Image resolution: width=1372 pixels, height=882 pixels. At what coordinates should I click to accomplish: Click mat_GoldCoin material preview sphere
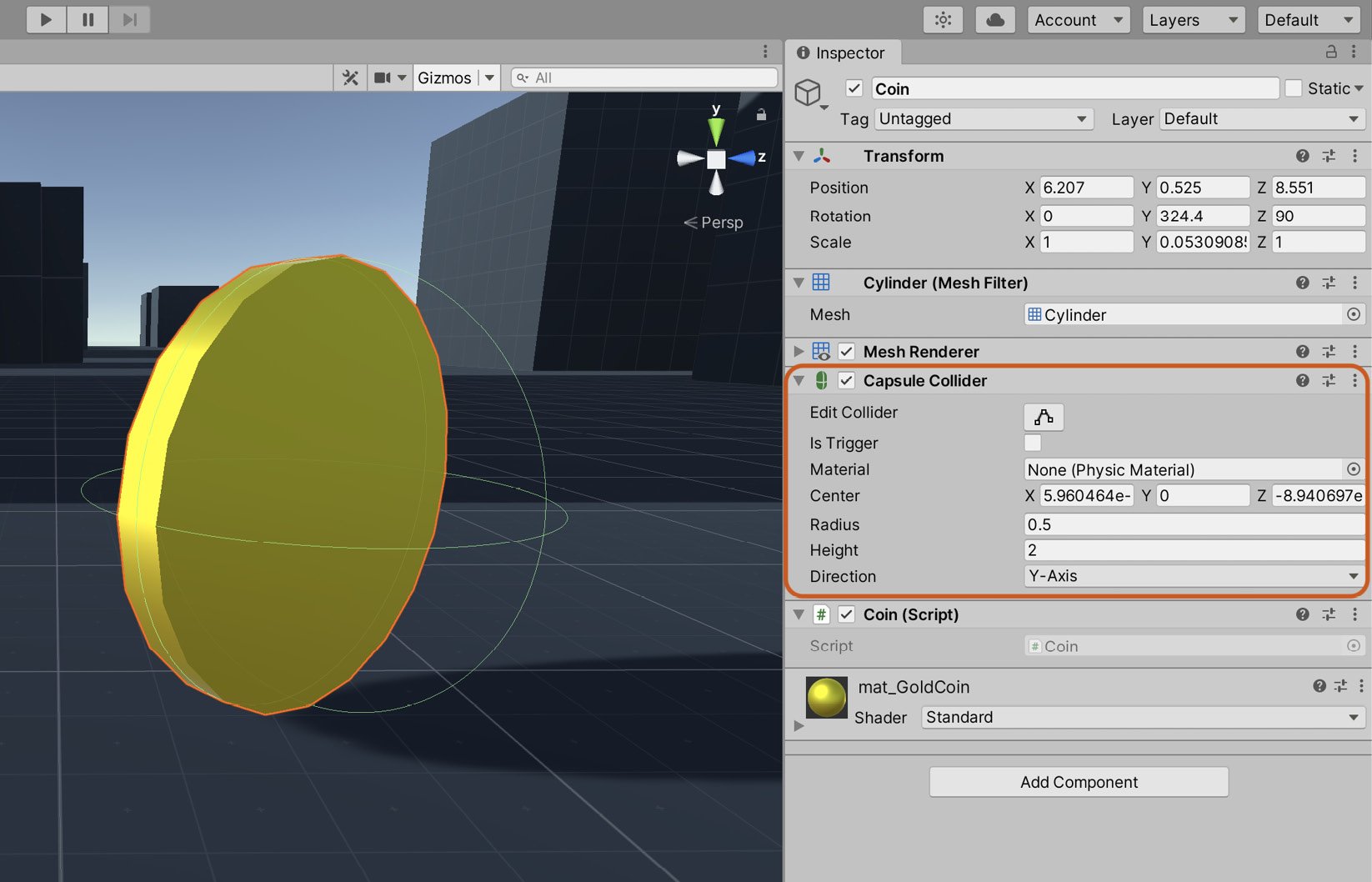tap(827, 697)
